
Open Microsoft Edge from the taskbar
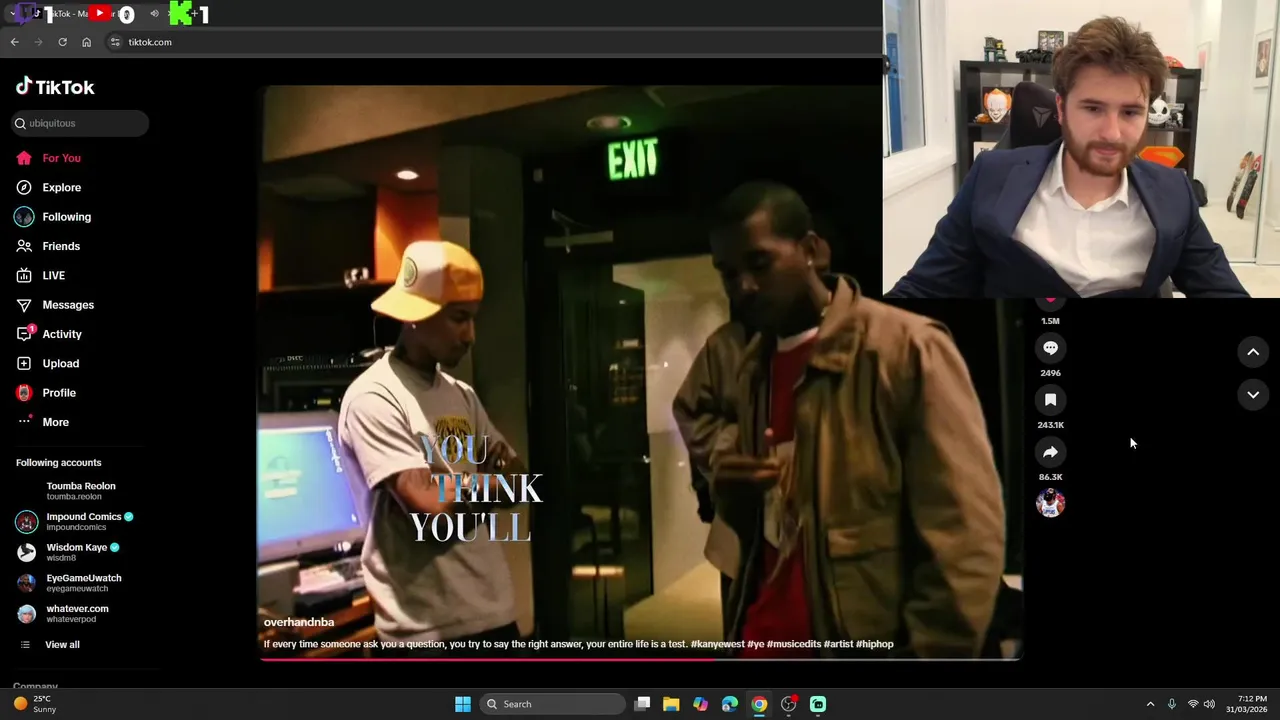click(x=730, y=704)
